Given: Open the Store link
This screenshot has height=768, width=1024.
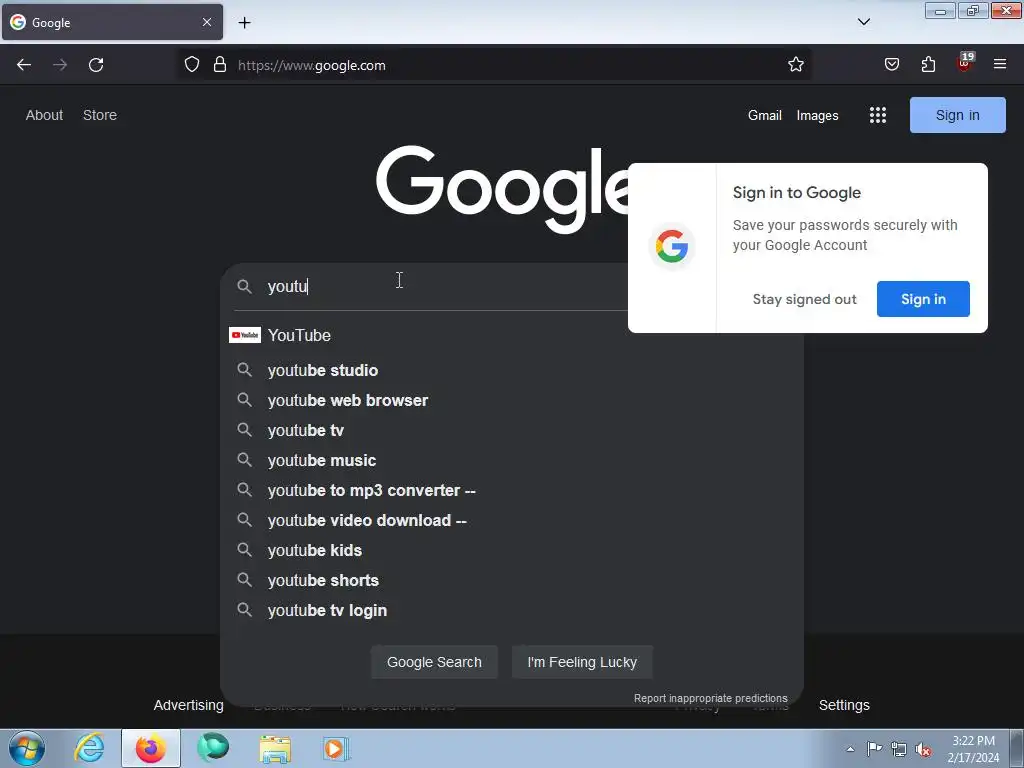Looking at the screenshot, I should point(100,115).
